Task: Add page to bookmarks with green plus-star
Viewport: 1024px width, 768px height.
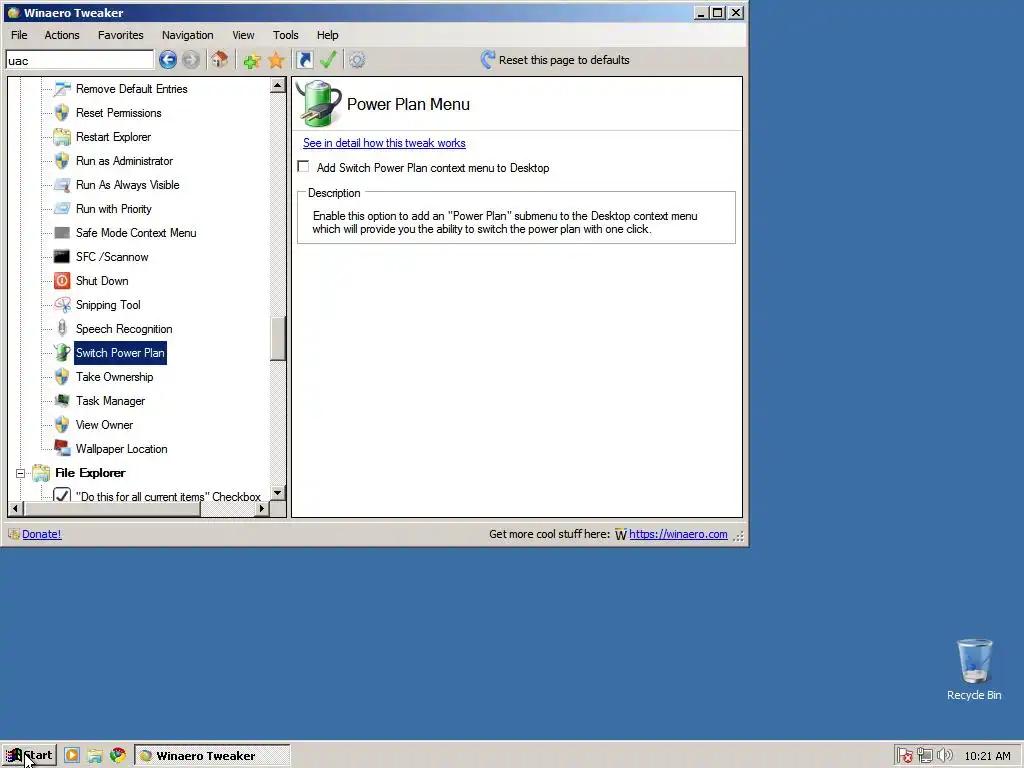Action: point(251,61)
